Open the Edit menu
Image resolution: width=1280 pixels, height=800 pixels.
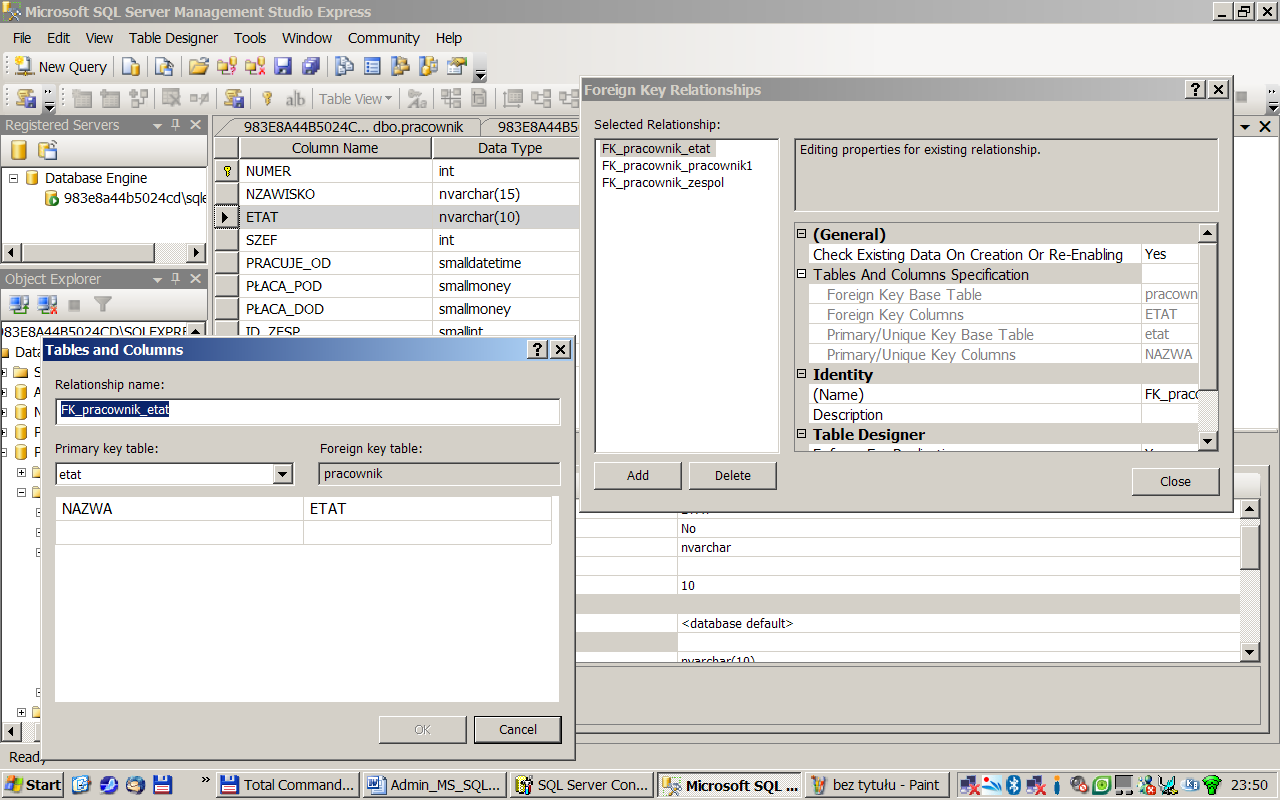point(59,38)
